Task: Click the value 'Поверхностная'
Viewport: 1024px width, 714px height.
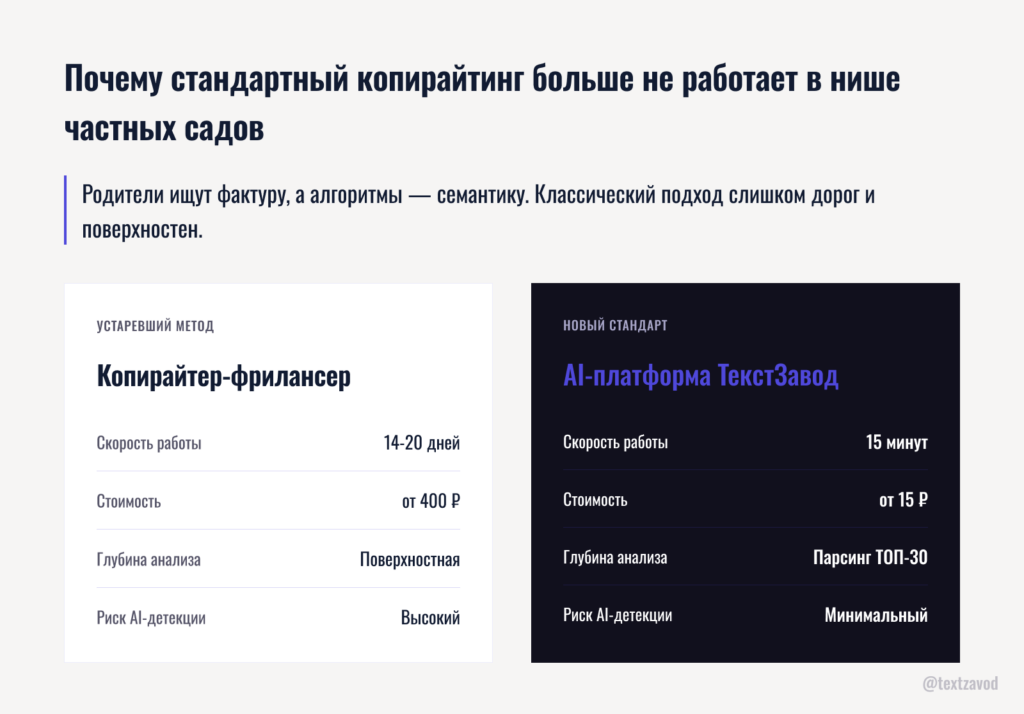Action: [410, 560]
